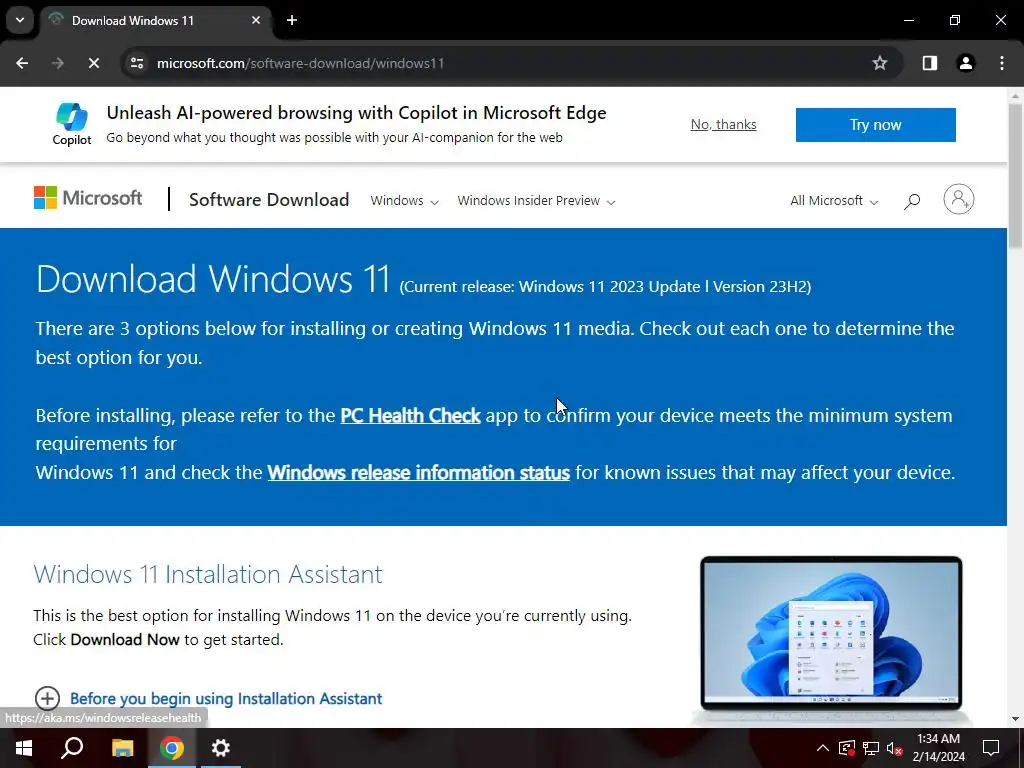Open taskbar search

pyautogui.click(x=72, y=748)
